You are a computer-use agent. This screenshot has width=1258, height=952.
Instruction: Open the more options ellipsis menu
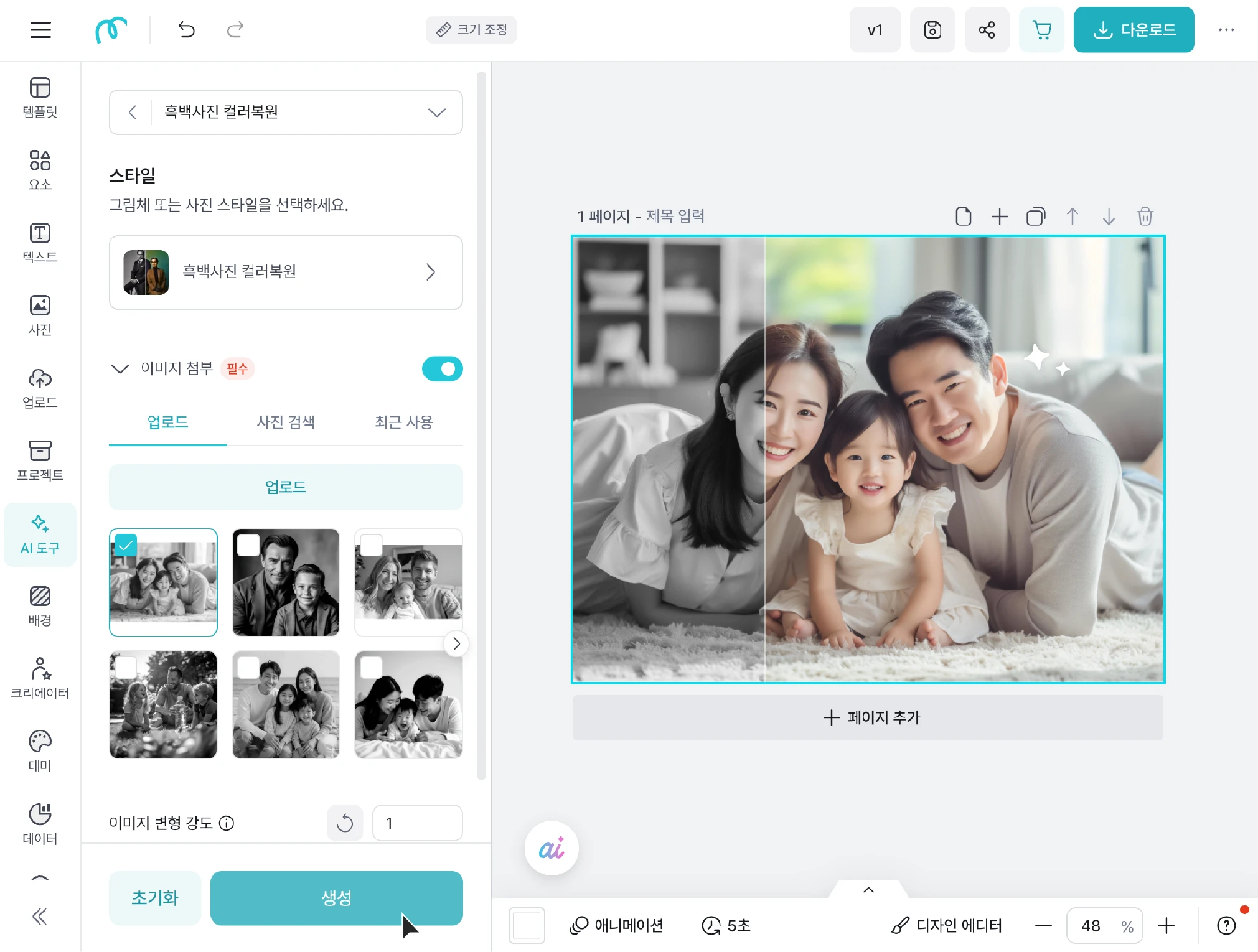[x=1226, y=30]
